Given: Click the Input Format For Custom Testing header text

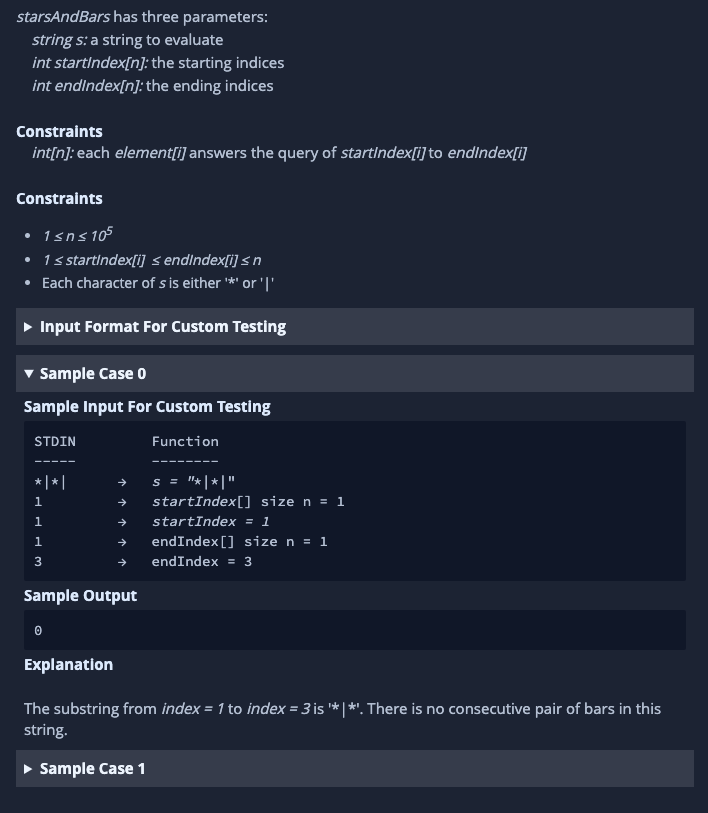Looking at the screenshot, I should (x=163, y=327).
